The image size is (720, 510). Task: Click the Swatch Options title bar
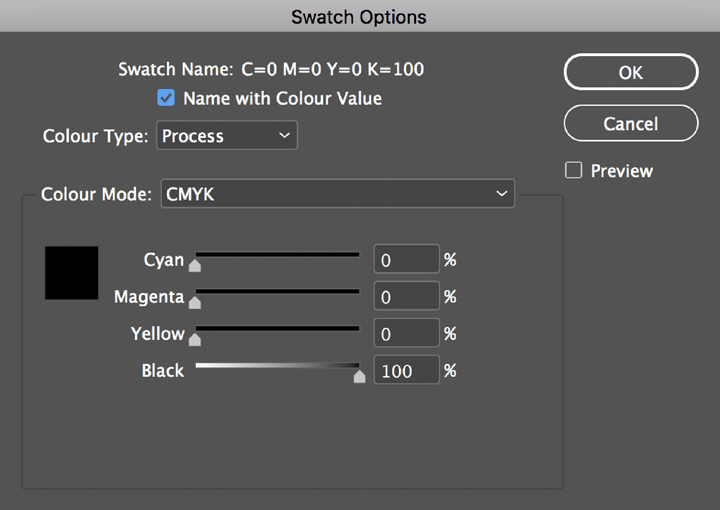pos(359,17)
